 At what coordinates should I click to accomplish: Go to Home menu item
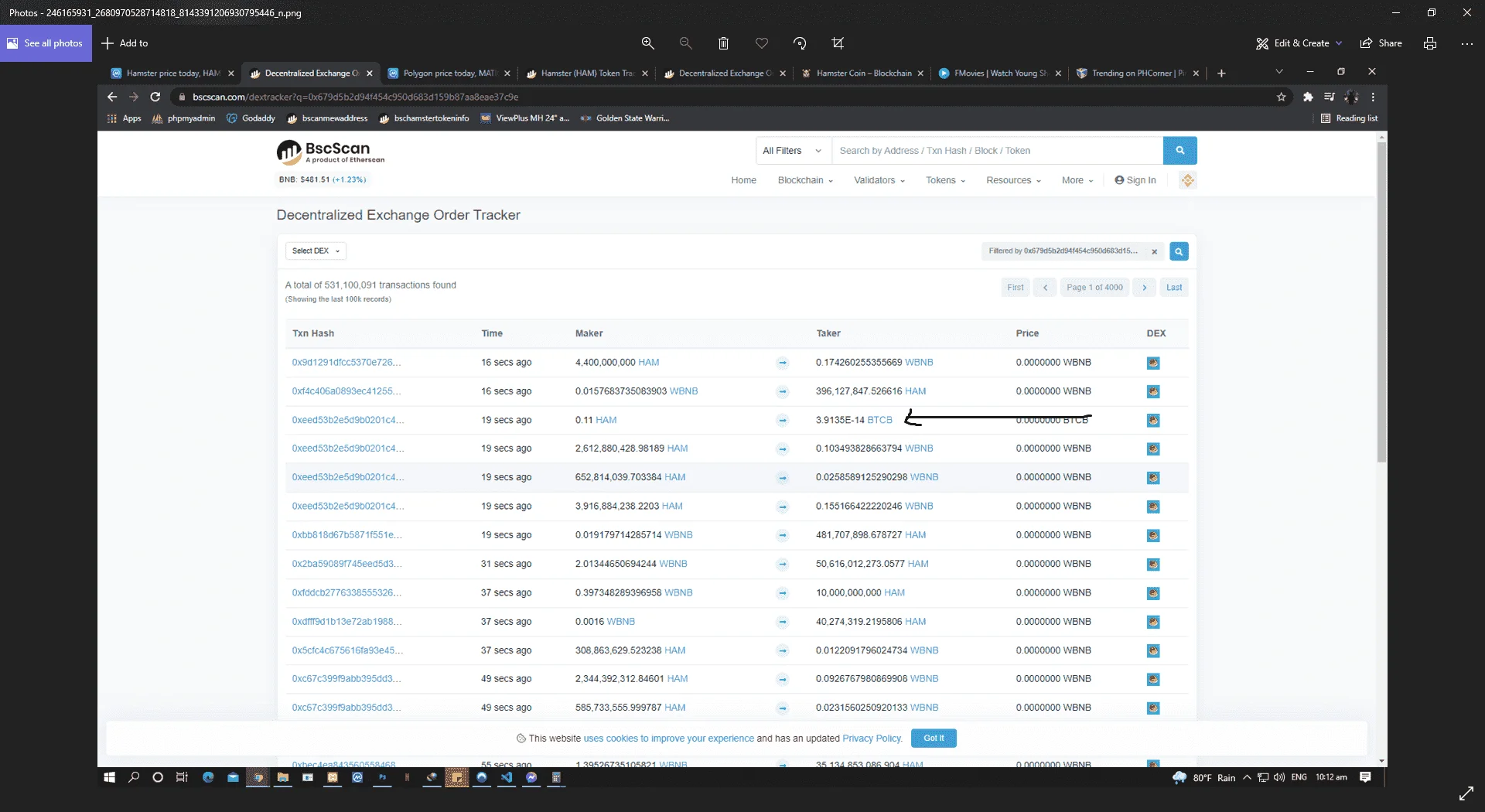coord(743,180)
